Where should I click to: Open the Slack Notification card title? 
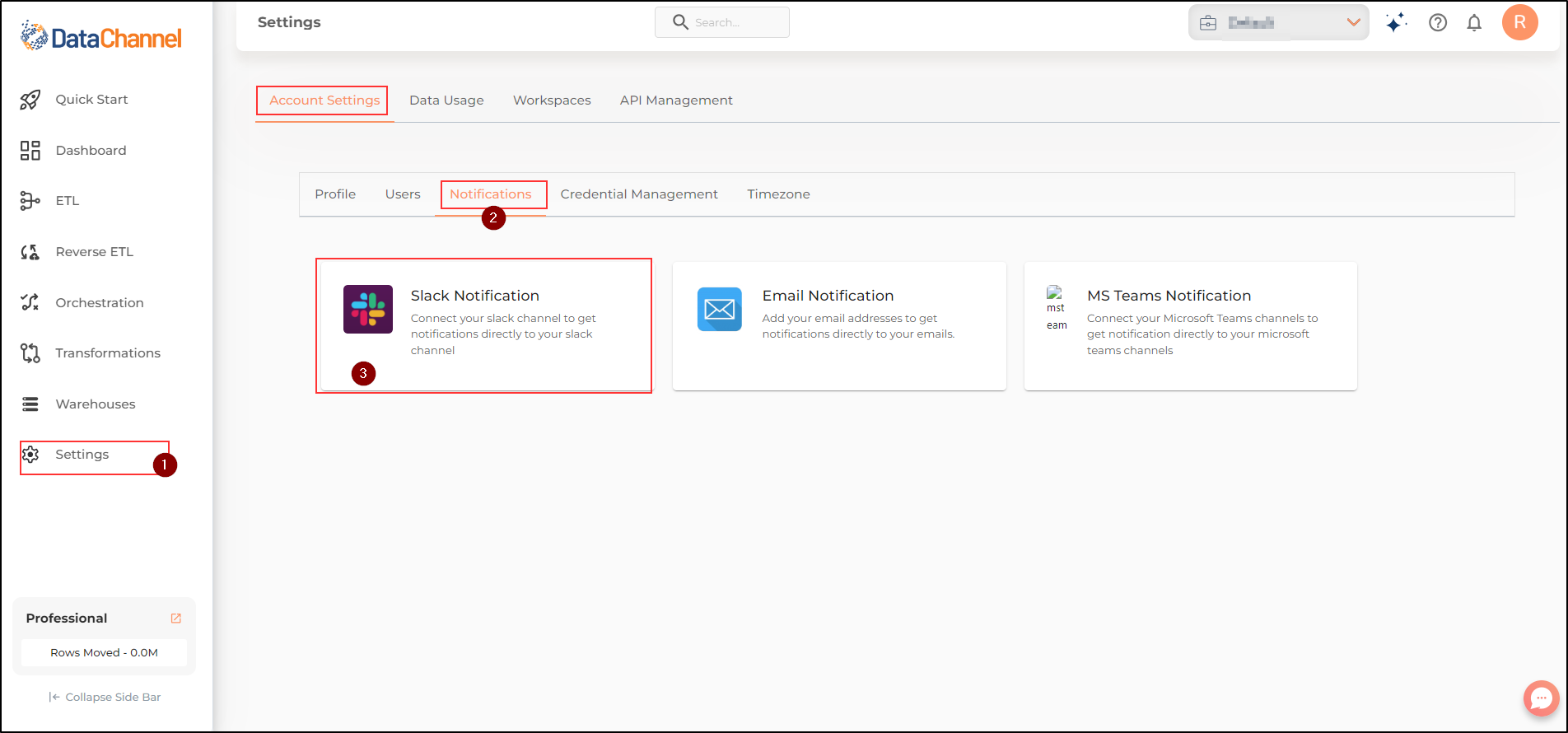click(x=475, y=296)
